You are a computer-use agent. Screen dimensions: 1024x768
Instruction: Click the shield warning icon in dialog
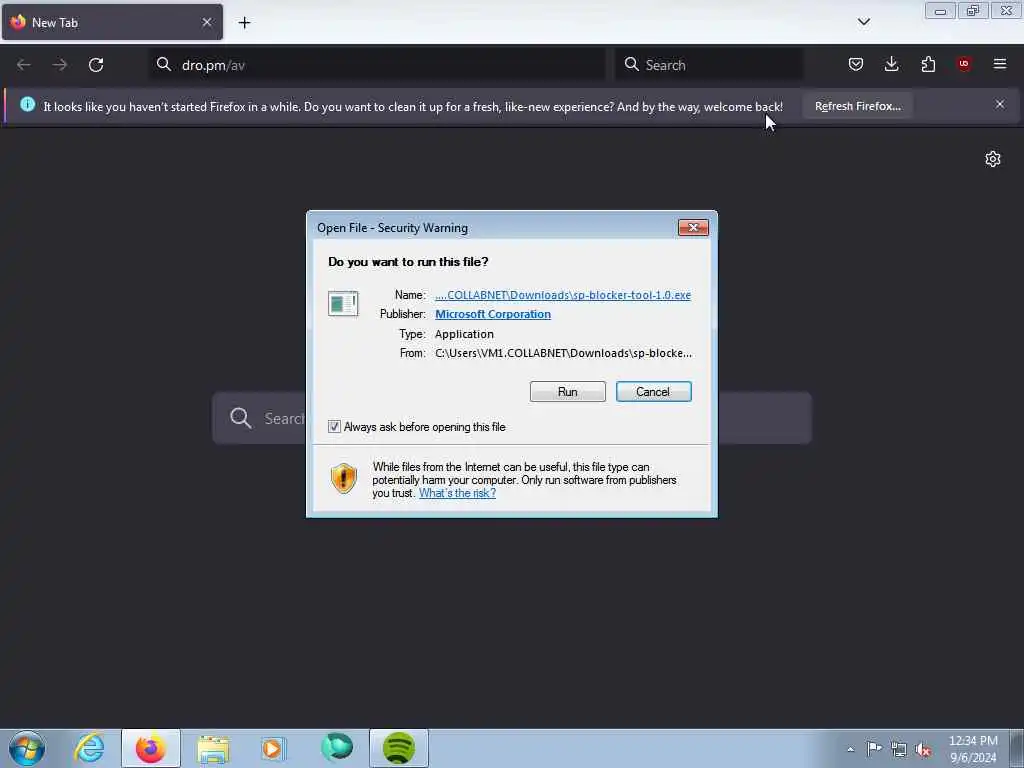coord(344,478)
